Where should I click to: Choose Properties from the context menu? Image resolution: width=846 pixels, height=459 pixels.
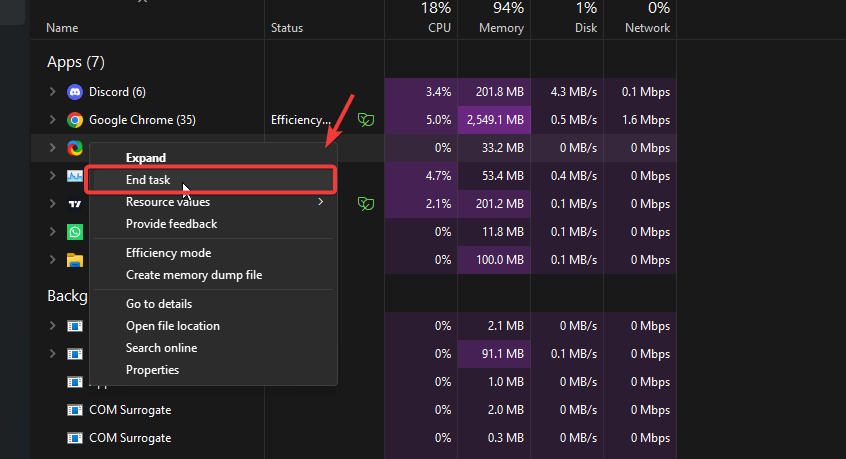[152, 370]
